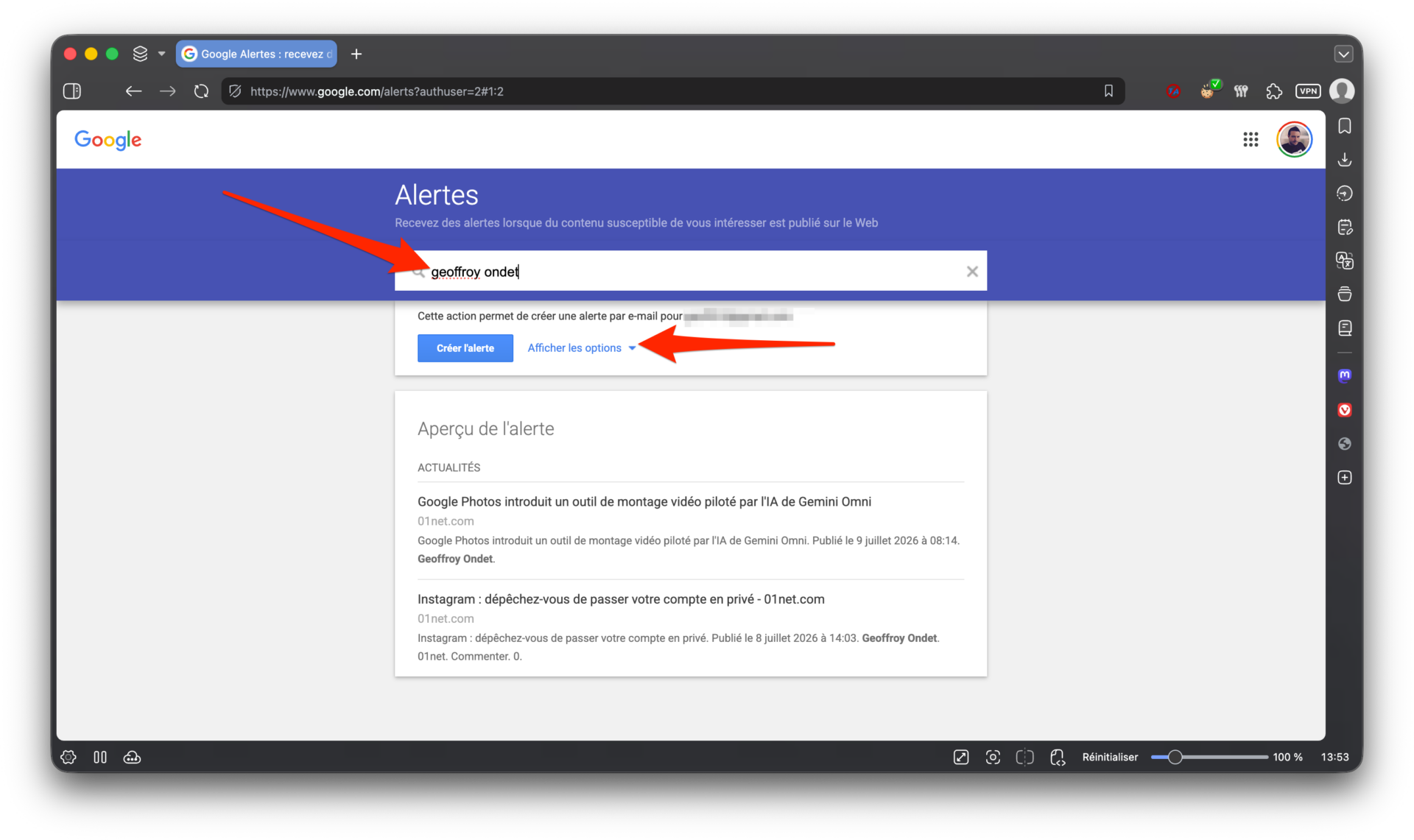Click '01net.com' under the Instagram article
Viewport: 1414px width, 840px height.
click(x=446, y=619)
